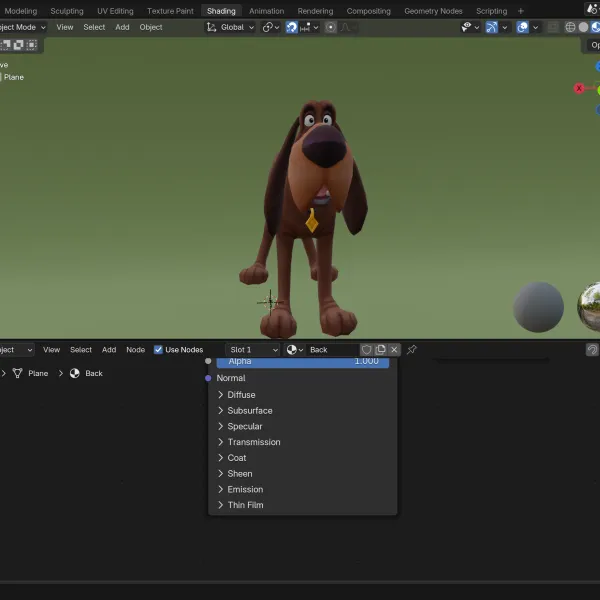Screen dimensions: 600x600
Task: Open the 3D viewport Add menu
Action: point(122,27)
